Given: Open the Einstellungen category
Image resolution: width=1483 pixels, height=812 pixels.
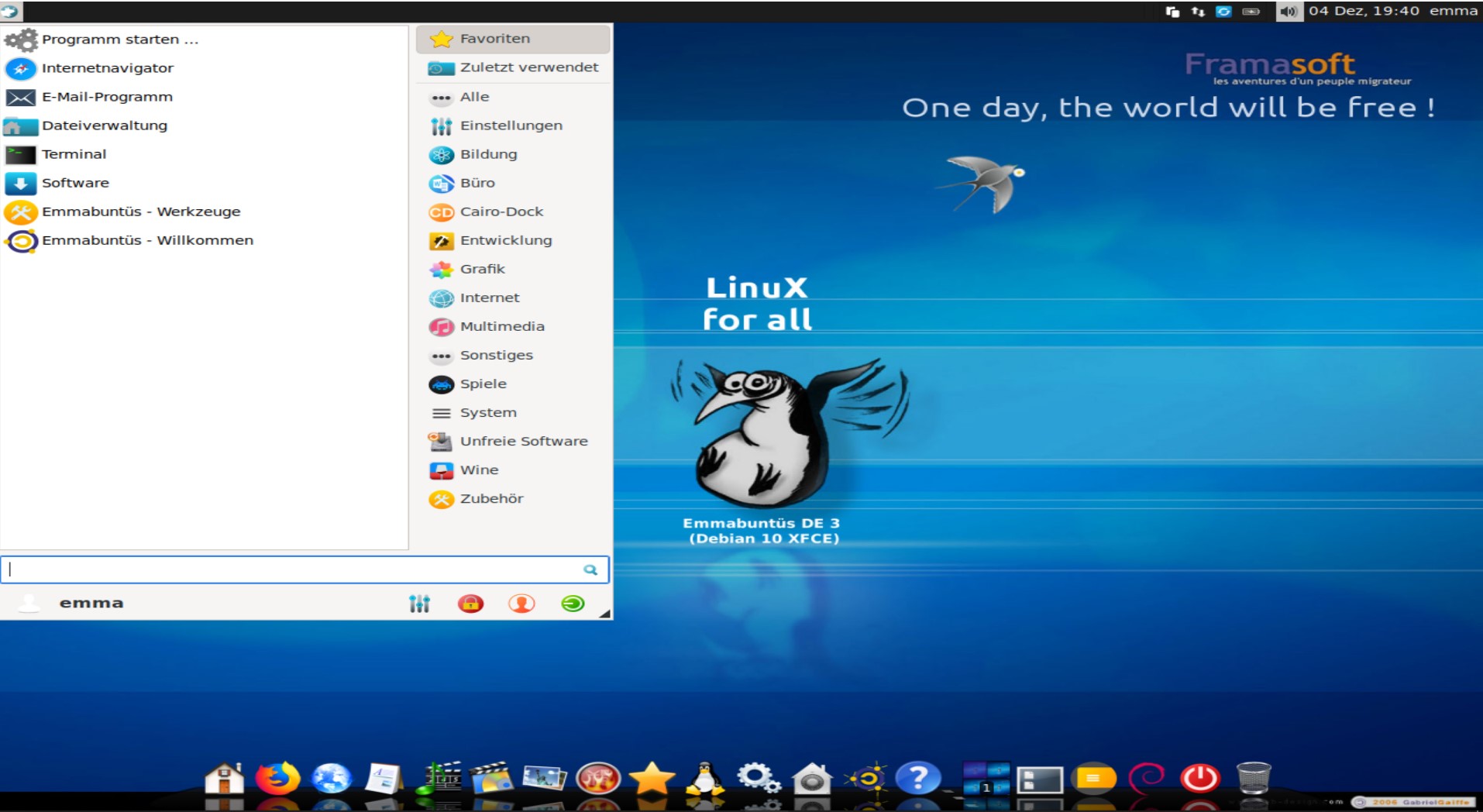Looking at the screenshot, I should pos(513,126).
